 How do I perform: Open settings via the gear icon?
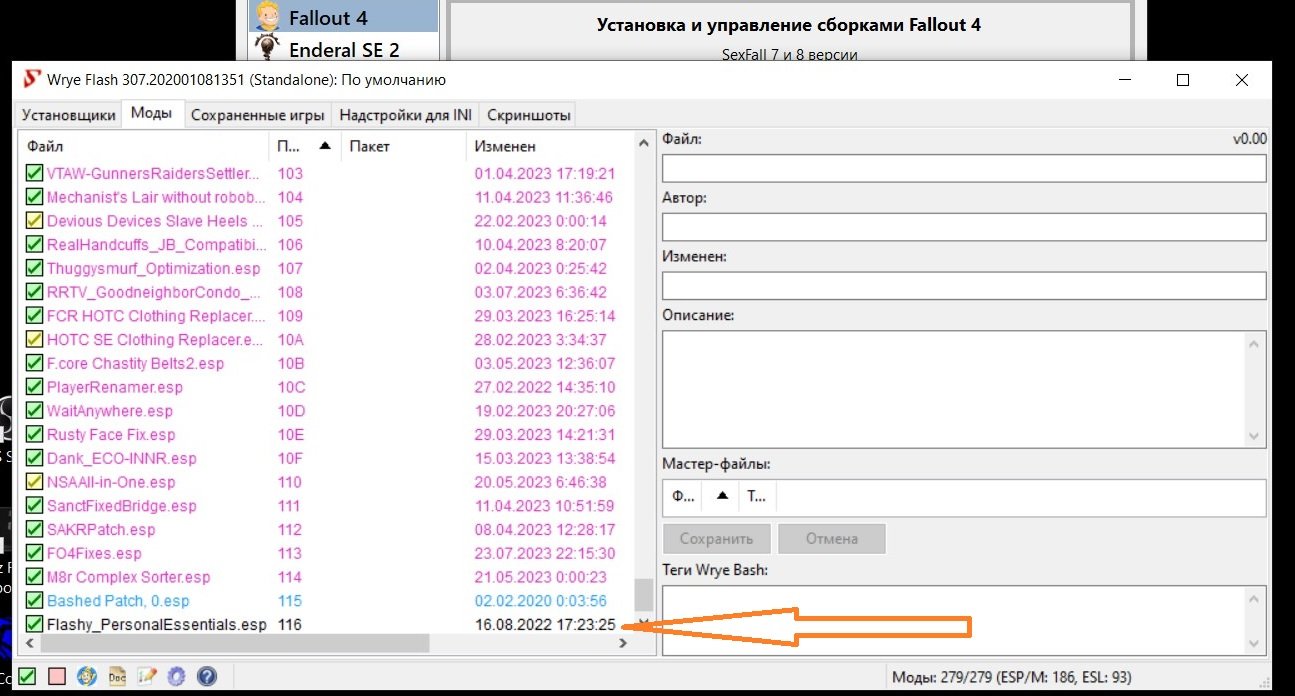pyautogui.click(x=177, y=677)
